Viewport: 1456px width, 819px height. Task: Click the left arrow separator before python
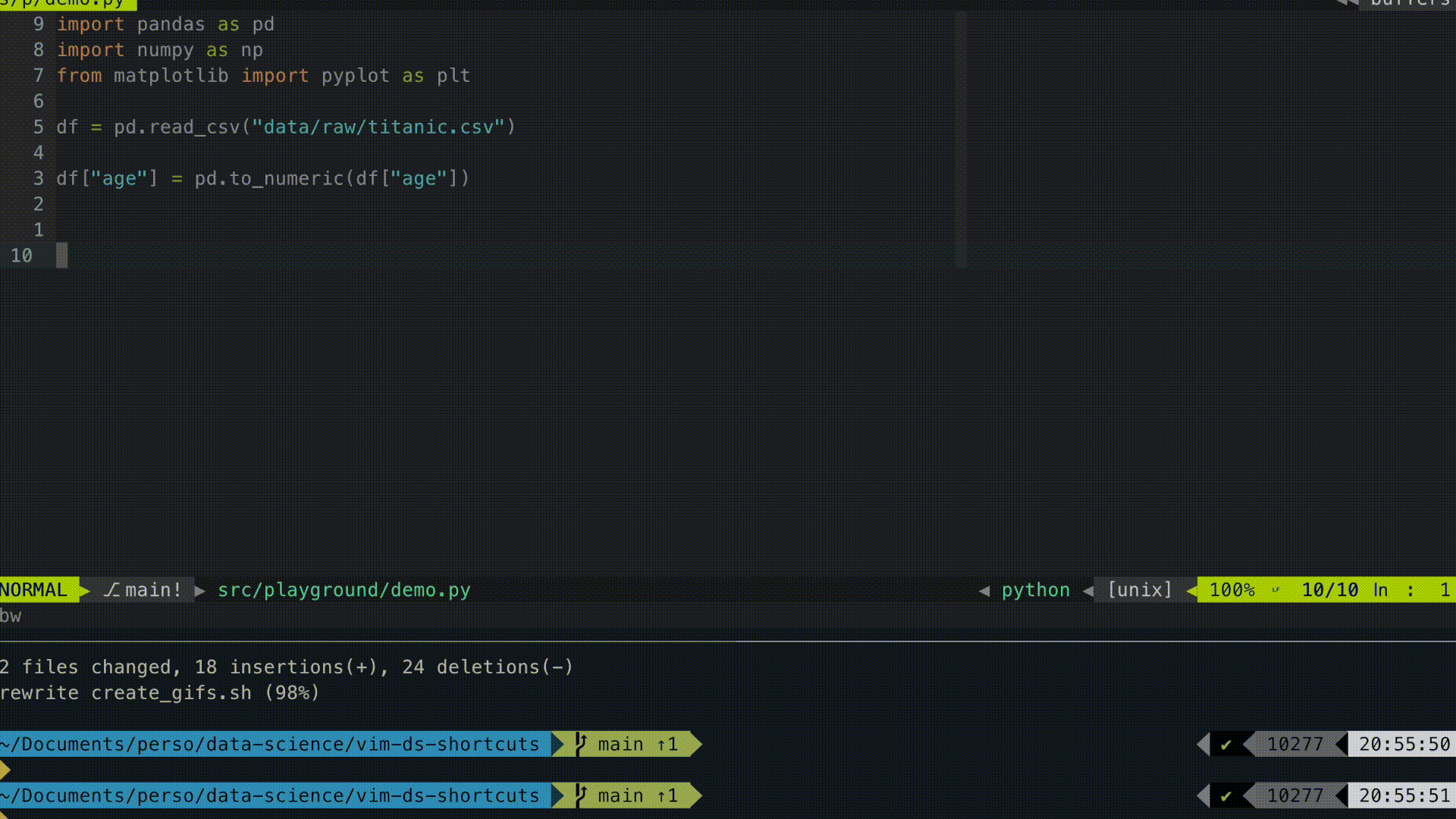pos(984,590)
